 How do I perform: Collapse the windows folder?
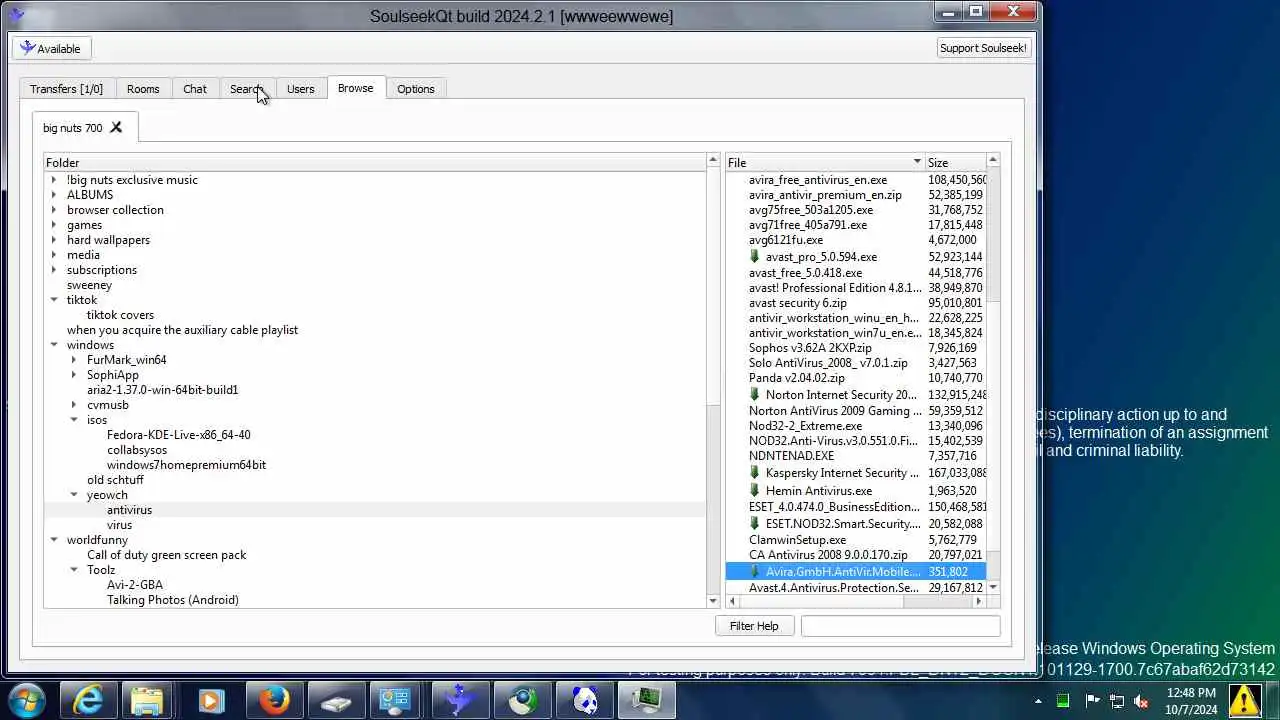click(54, 345)
